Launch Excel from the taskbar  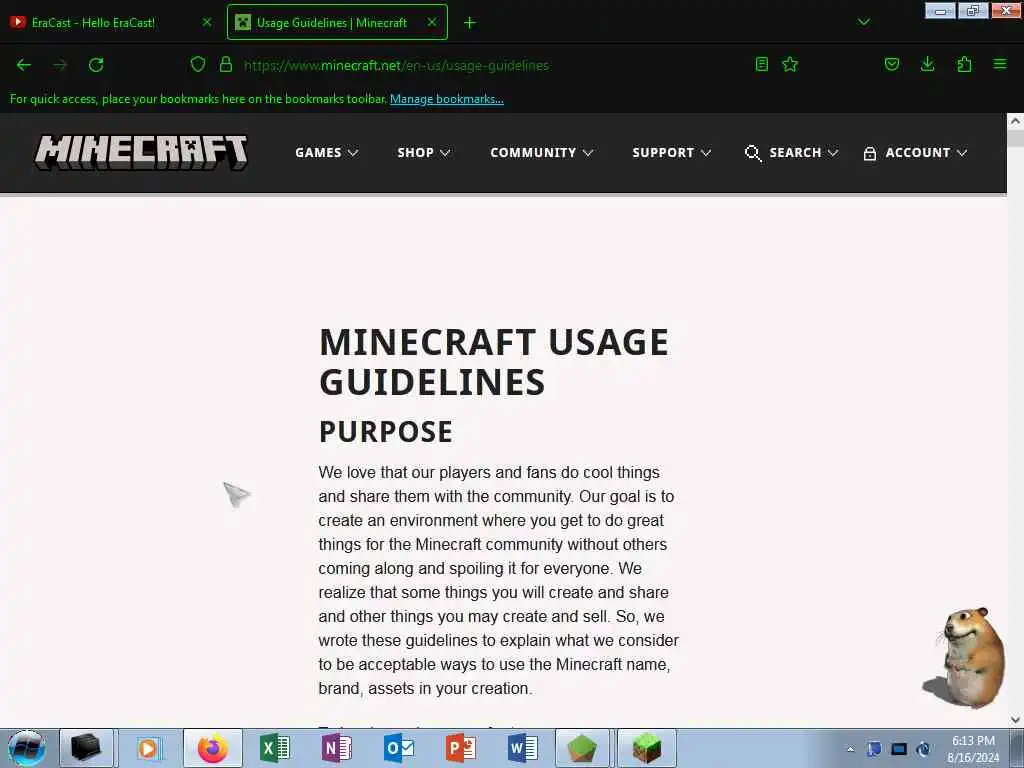click(x=275, y=748)
